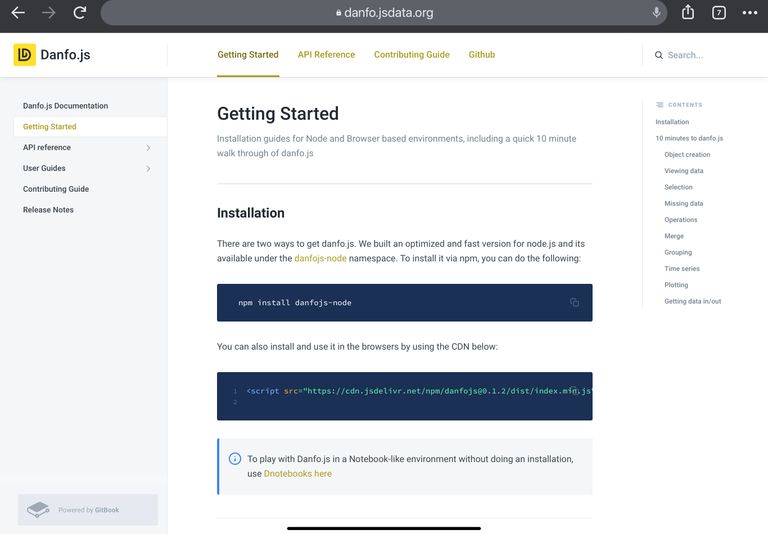Click the Getting Started page heading
Viewport: 768px width, 534px height.
(278, 114)
